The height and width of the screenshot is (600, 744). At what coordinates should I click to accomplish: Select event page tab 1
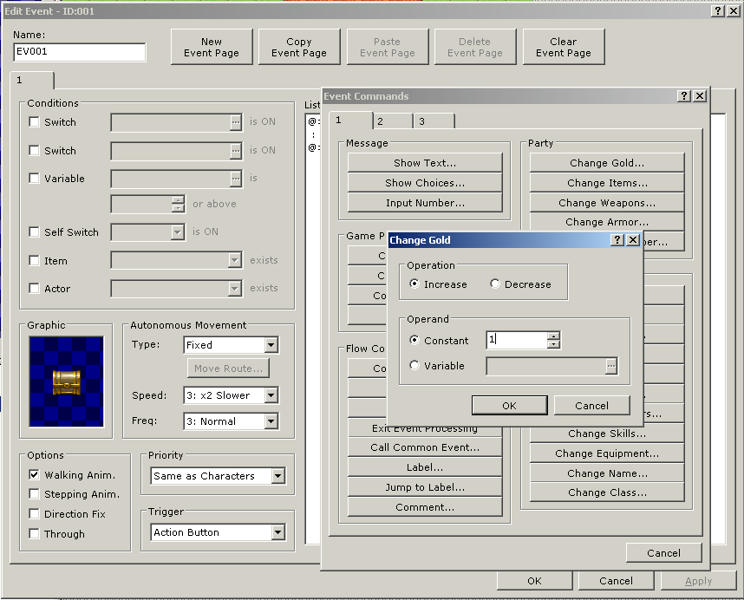pyautogui.click(x=32, y=80)
